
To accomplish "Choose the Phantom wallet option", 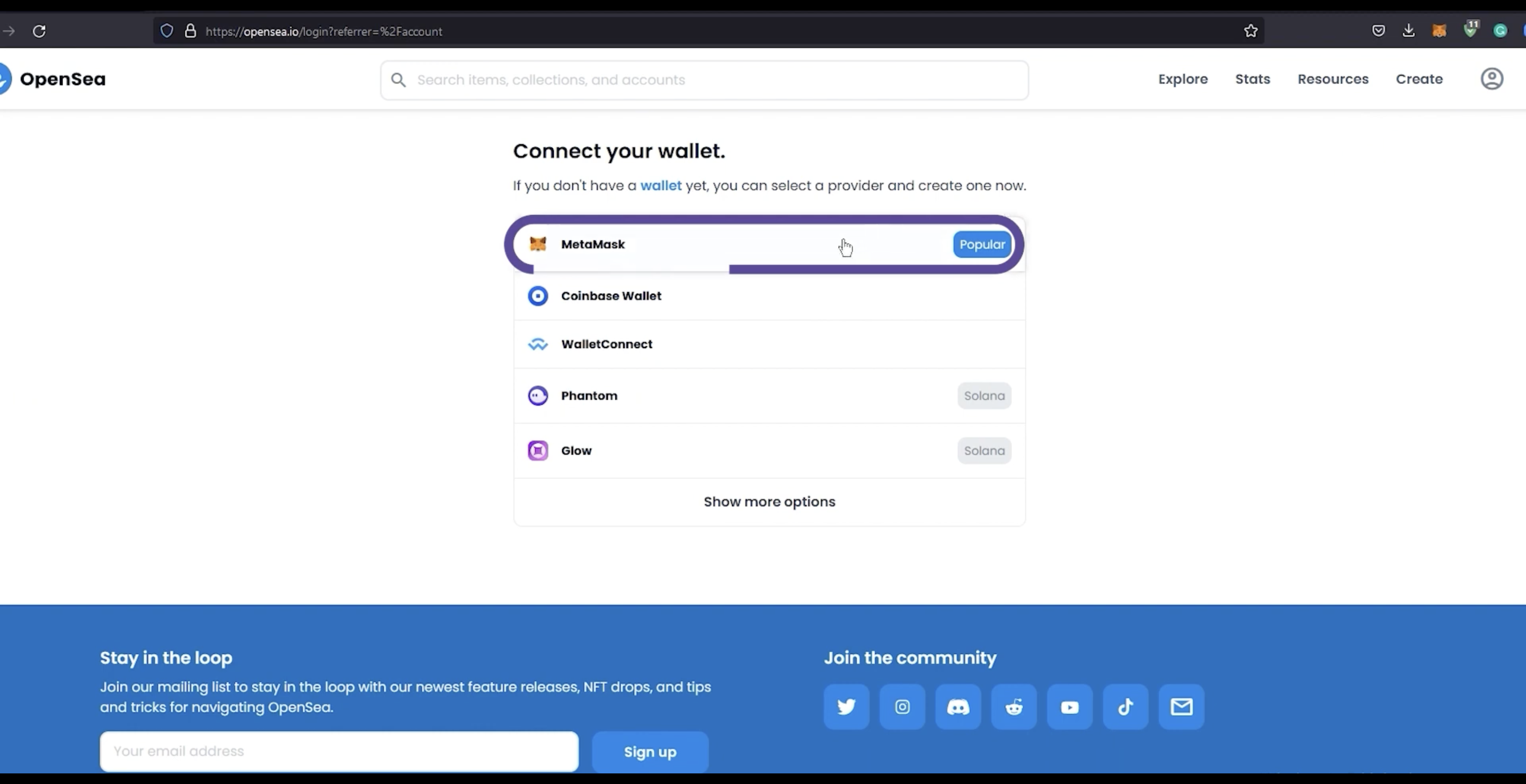I will click(x=769, y=396).
